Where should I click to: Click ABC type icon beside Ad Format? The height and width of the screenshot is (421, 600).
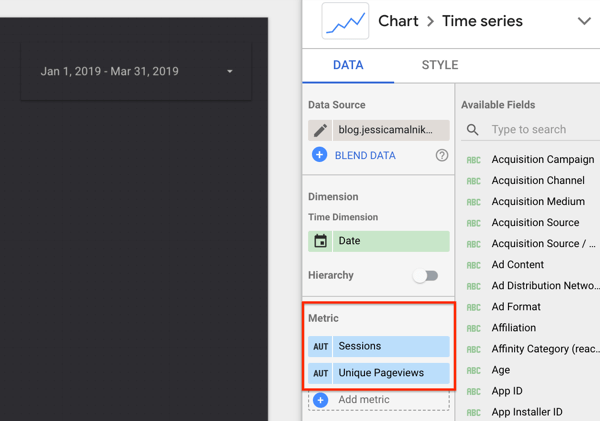click(473, 307)
